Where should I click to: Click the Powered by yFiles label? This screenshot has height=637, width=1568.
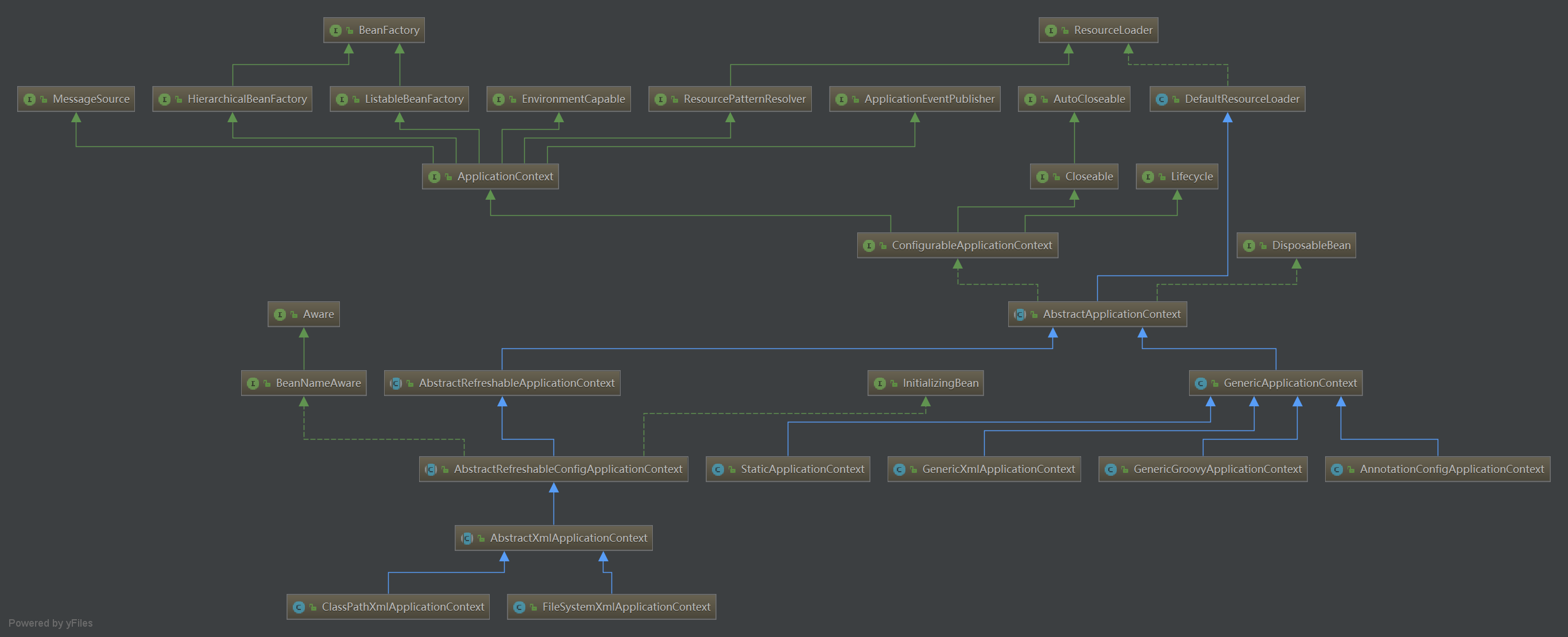click(x=51, y=623)
